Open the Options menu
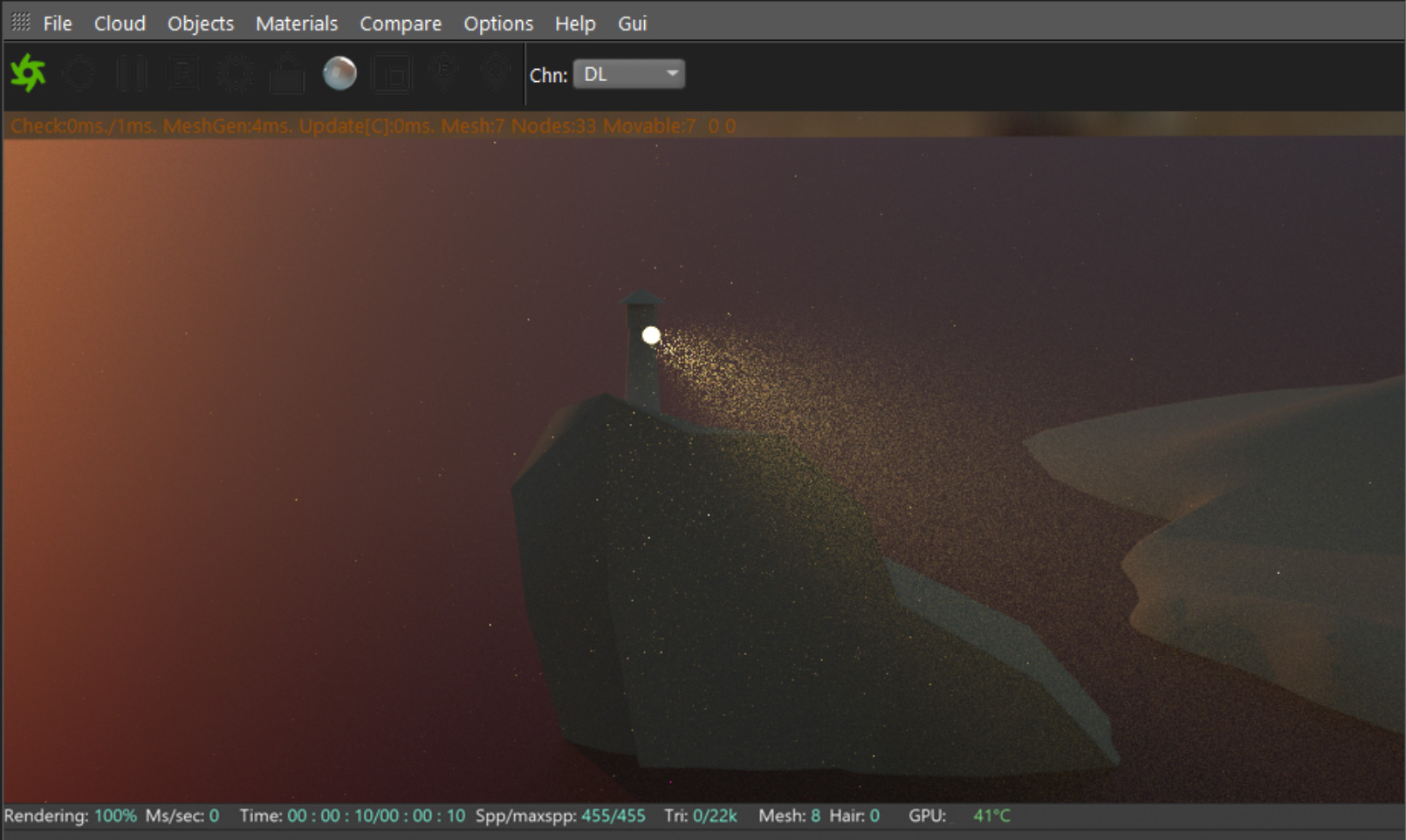Viewport: 1406px width, 840px height. pos(498,24)
